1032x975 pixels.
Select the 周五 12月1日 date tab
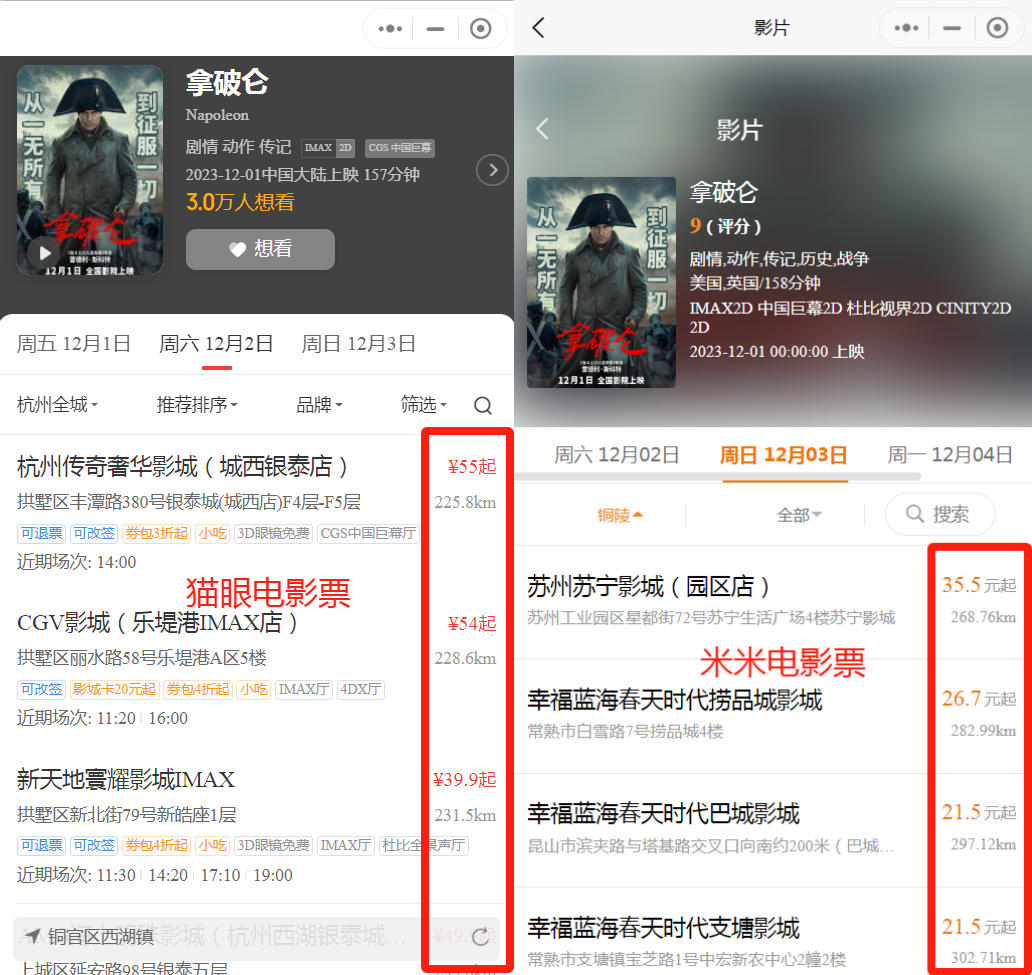click(x=74, y=344)
